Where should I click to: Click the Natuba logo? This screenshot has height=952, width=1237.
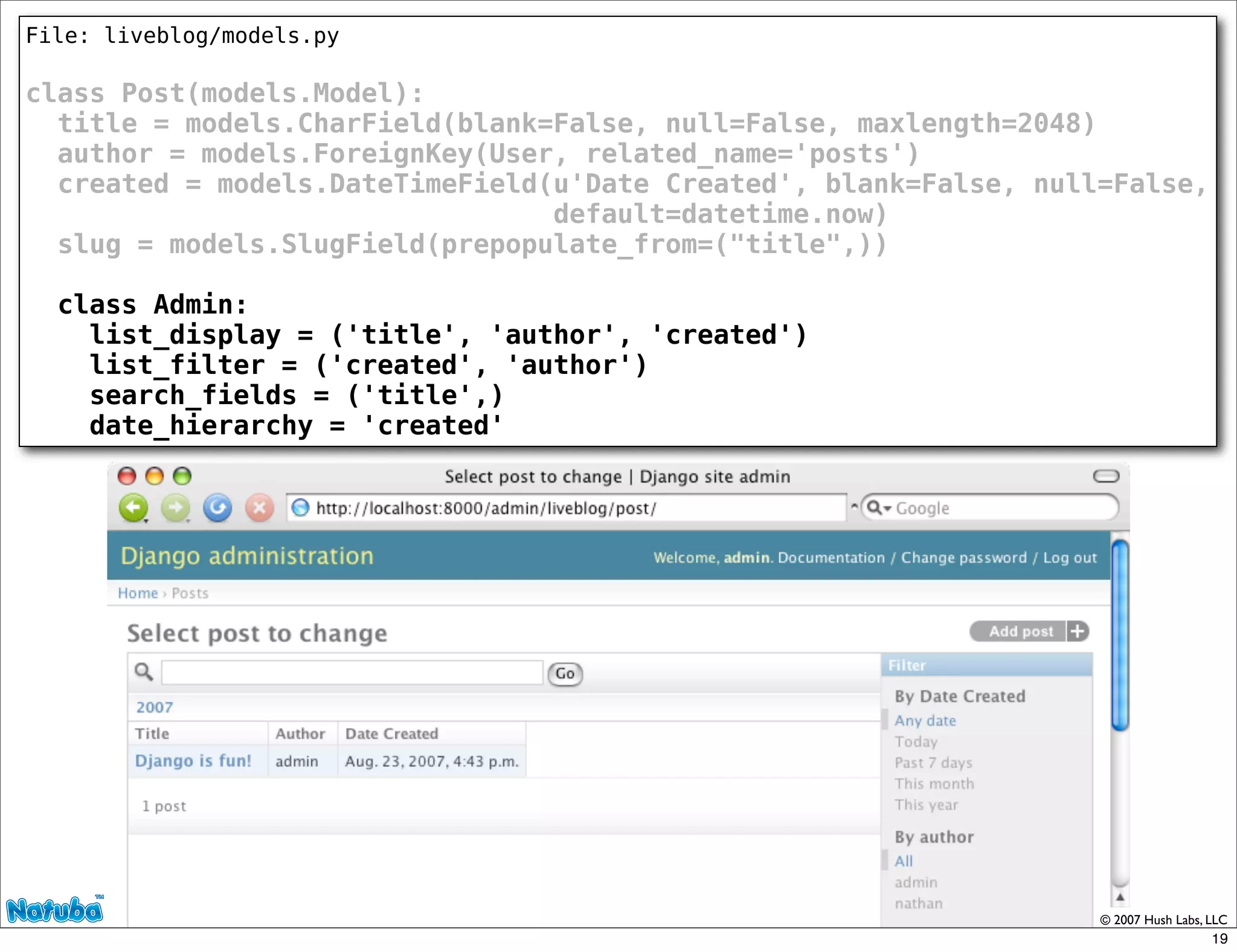(x=56, y=909)
